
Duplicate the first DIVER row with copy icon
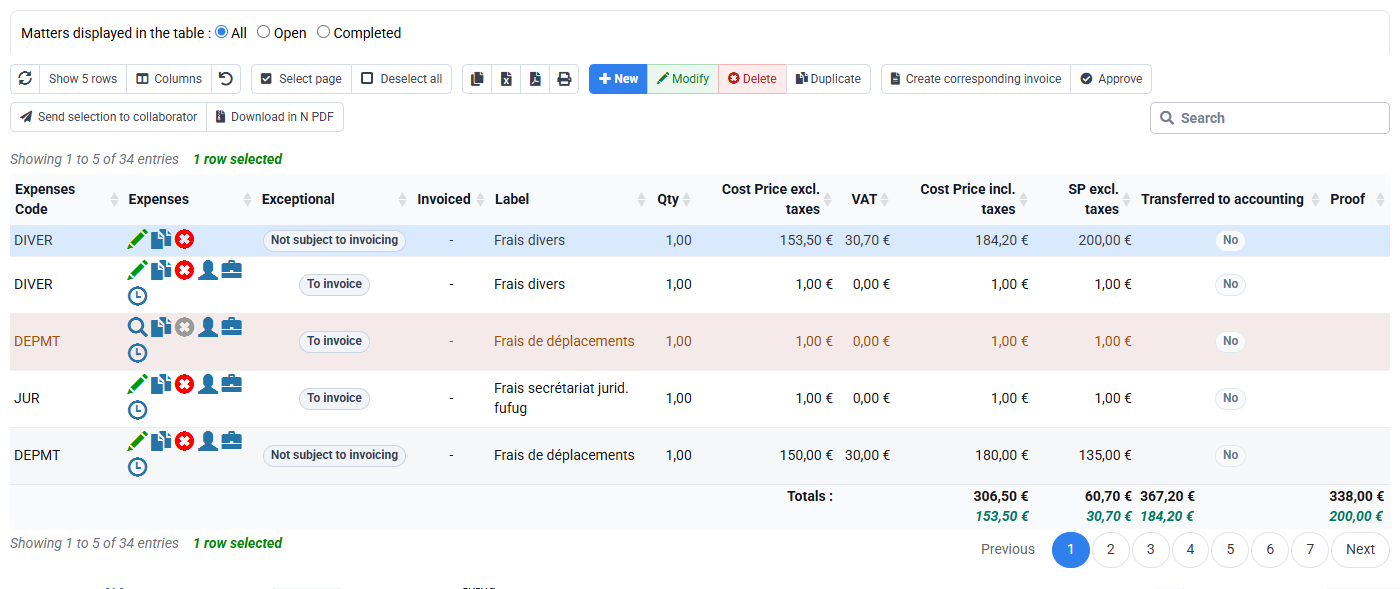(x=161, y=239)
